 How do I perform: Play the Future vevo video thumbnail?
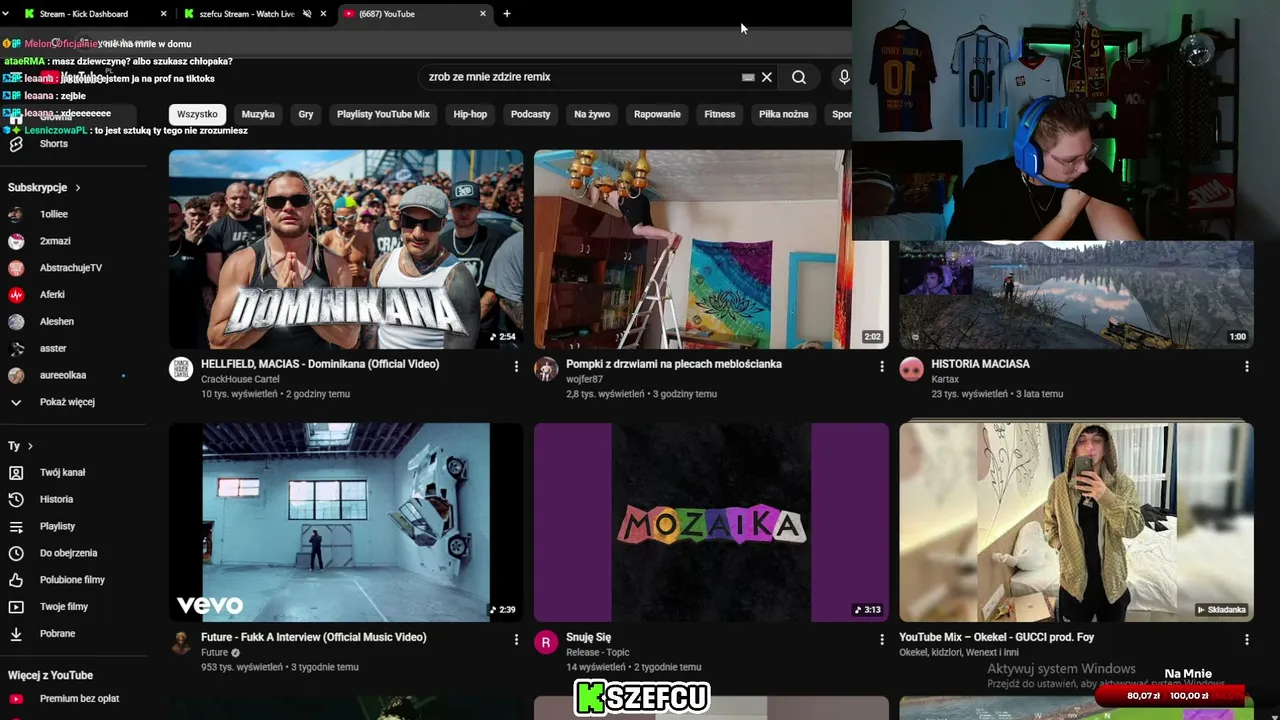point(346,522)
